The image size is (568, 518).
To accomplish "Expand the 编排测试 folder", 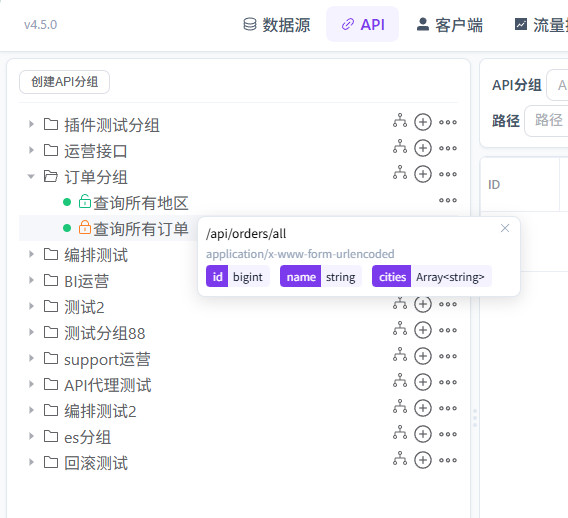I will click(x=32, y=254).
